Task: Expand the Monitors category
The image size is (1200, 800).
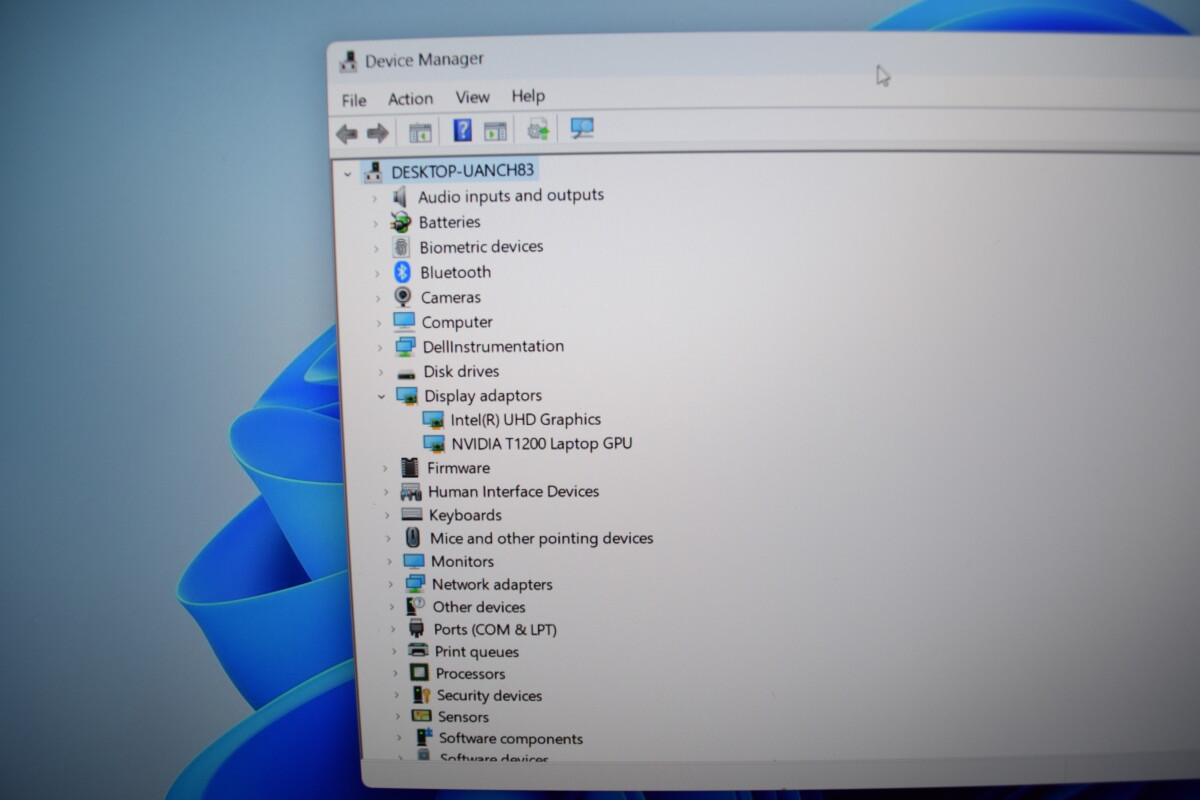Action: 389,562
